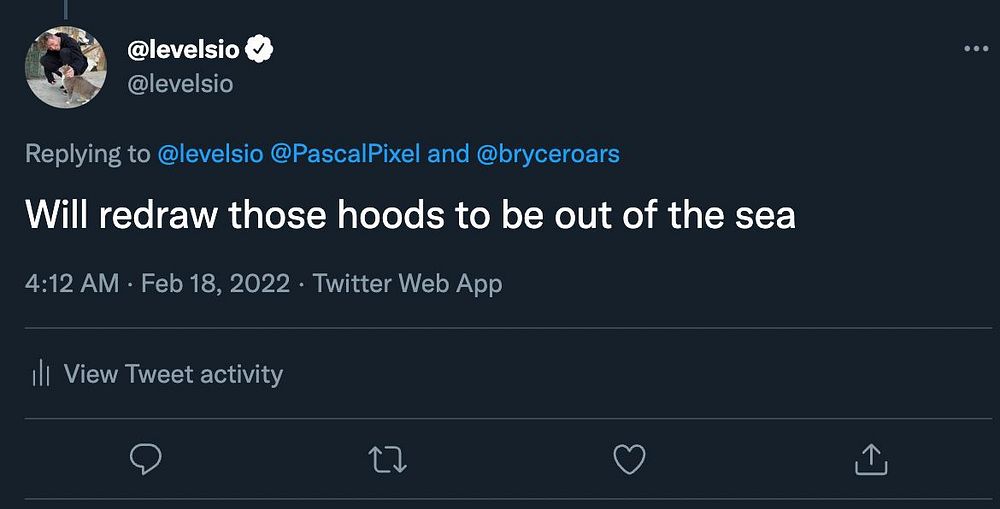Share the tweet via upload arrow icon
Viewport: 1000px width, 509px height.
[x=871, y=459]
